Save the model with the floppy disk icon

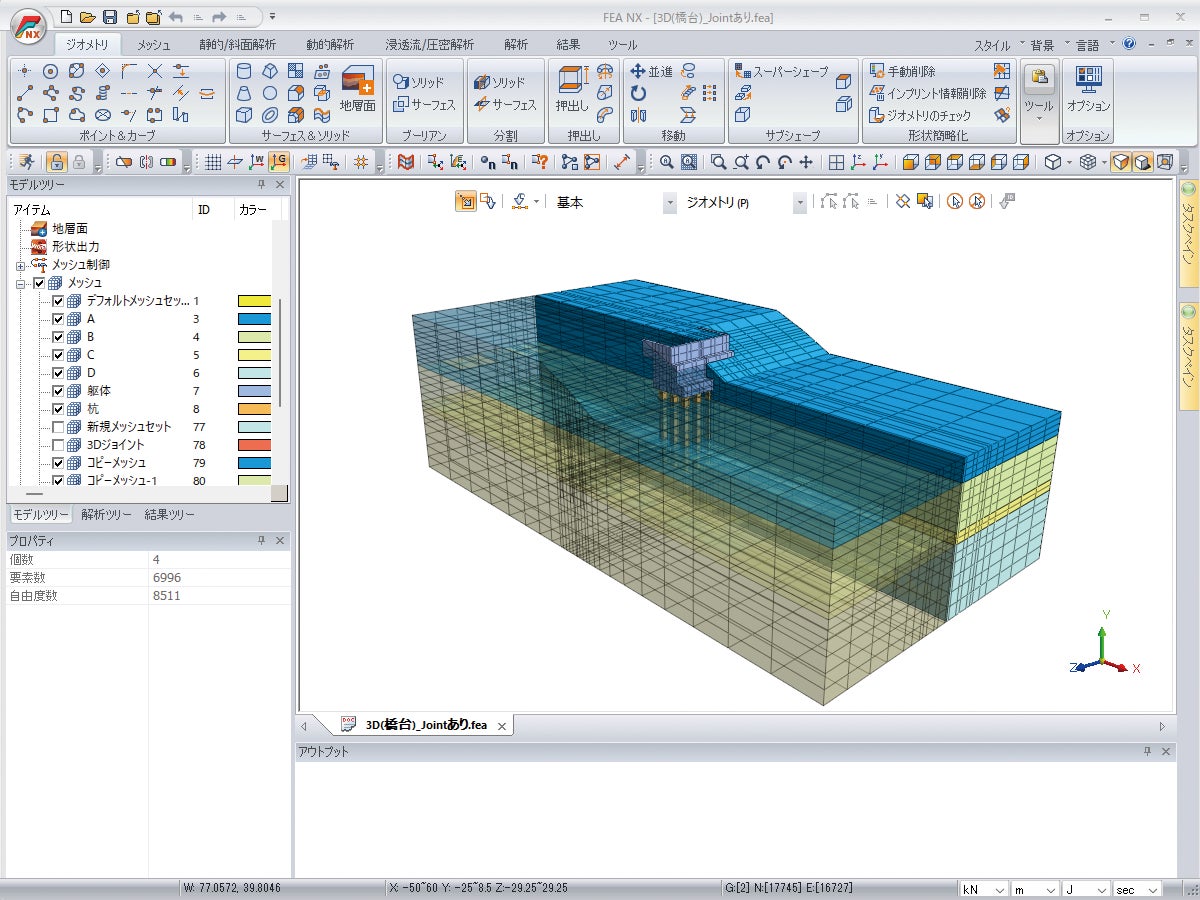(x=110, y=17)
